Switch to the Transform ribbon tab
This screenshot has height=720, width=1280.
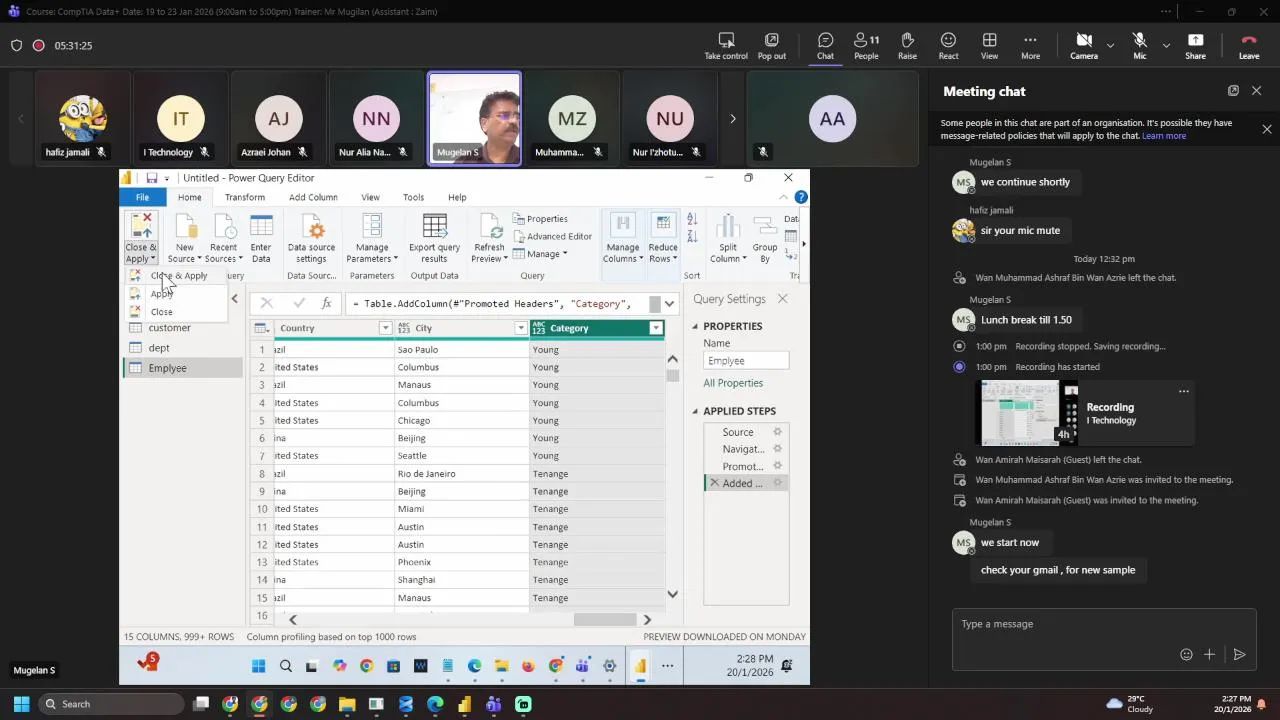(x=245, y=197)
